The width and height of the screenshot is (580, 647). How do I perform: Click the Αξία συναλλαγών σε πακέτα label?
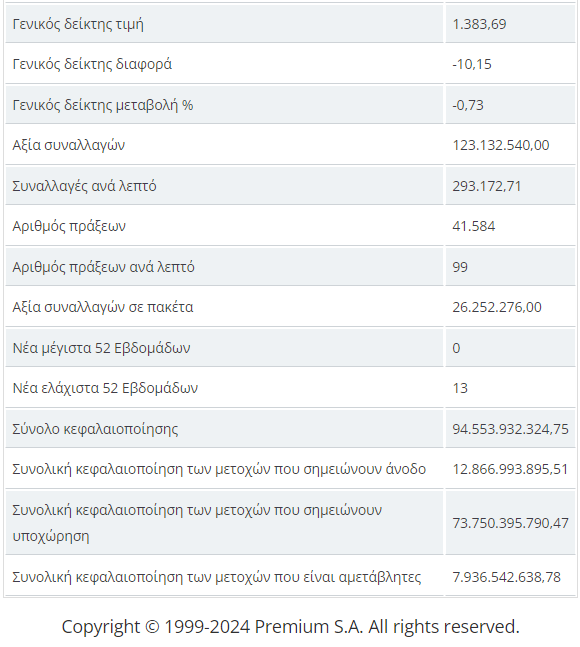pos(103,307)
